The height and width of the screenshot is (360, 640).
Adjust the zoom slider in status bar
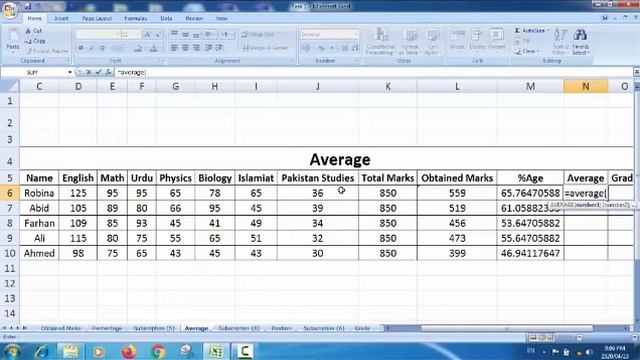tap(579, 337)
